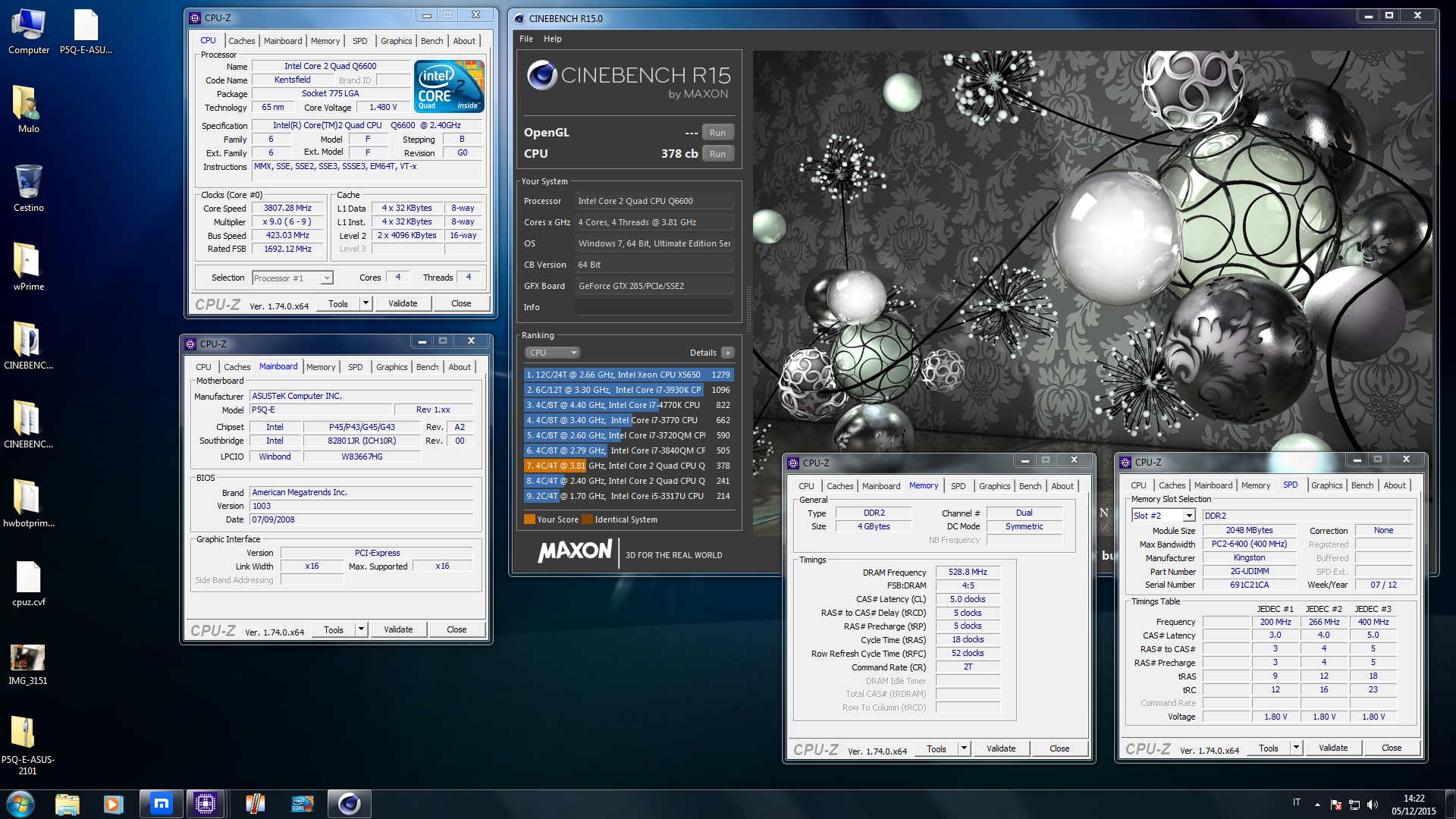Image resolution: width=1456 pixels, height=819 pixels.
Task: Open the hwbotprim... folder icon
Action: coord(28,504)
